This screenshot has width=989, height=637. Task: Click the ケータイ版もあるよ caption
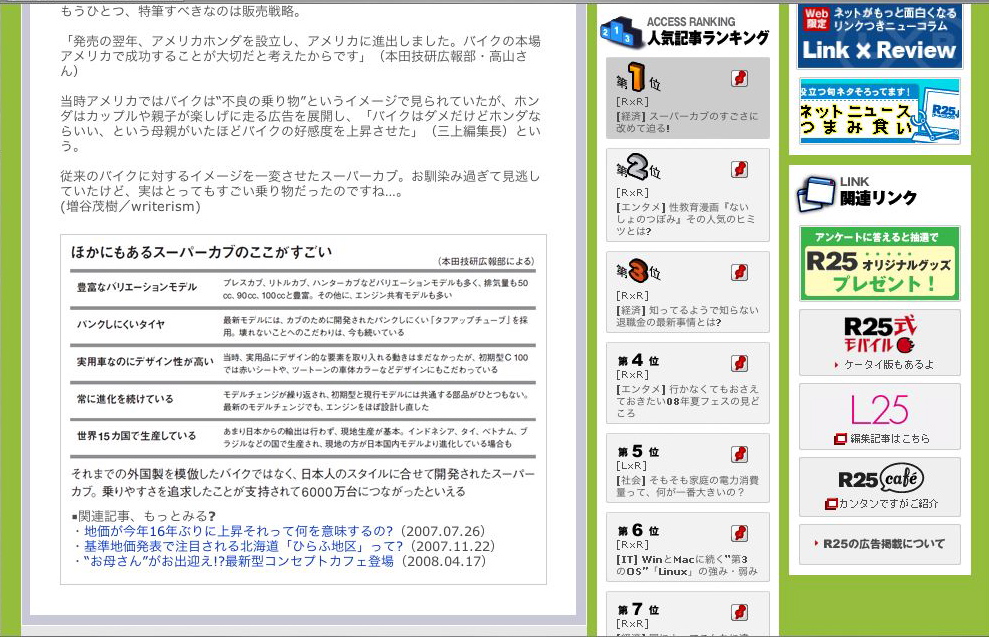point(889,365)
